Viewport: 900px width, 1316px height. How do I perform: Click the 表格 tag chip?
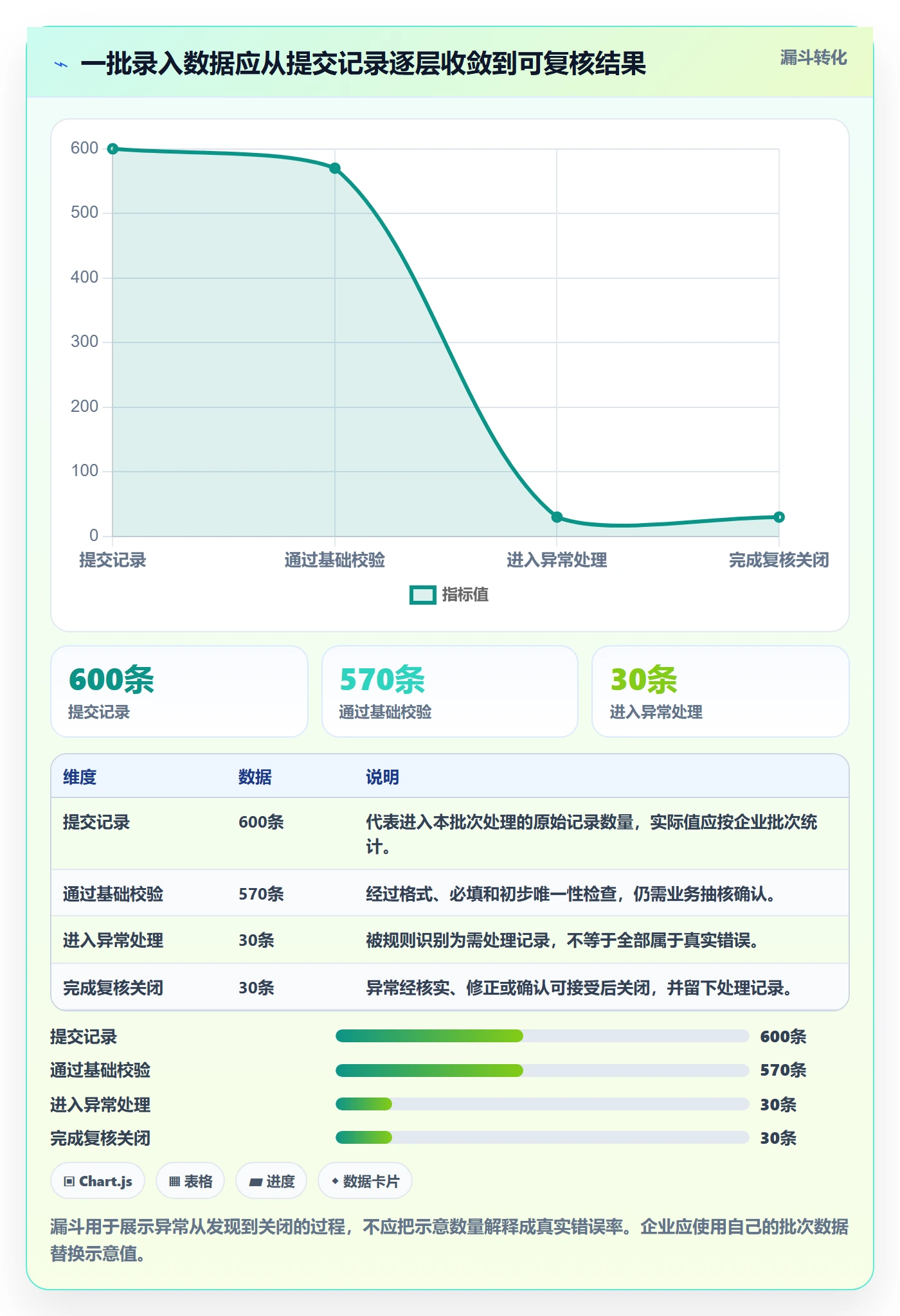pos(190,1181)
